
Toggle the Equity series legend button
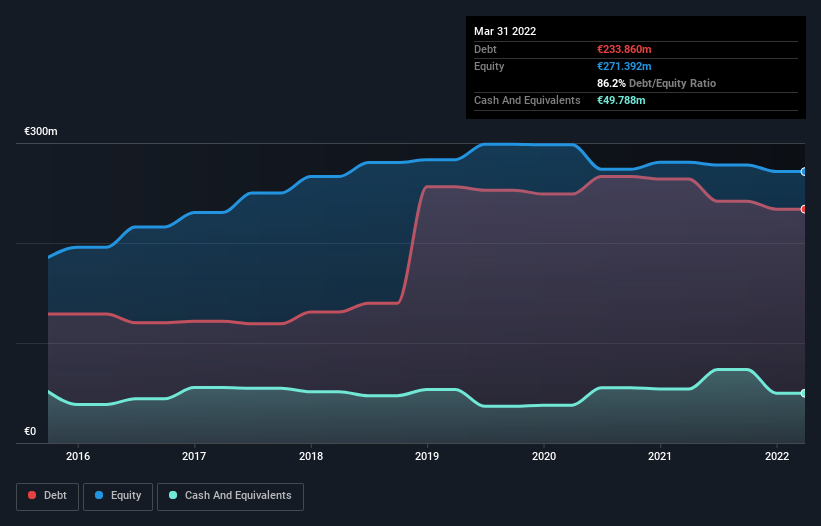[118, 496]
